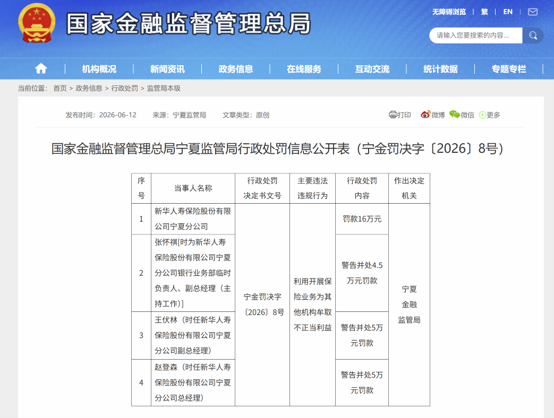Open the envelope mail icon
554x418 pixels.
tap(533, 12)
